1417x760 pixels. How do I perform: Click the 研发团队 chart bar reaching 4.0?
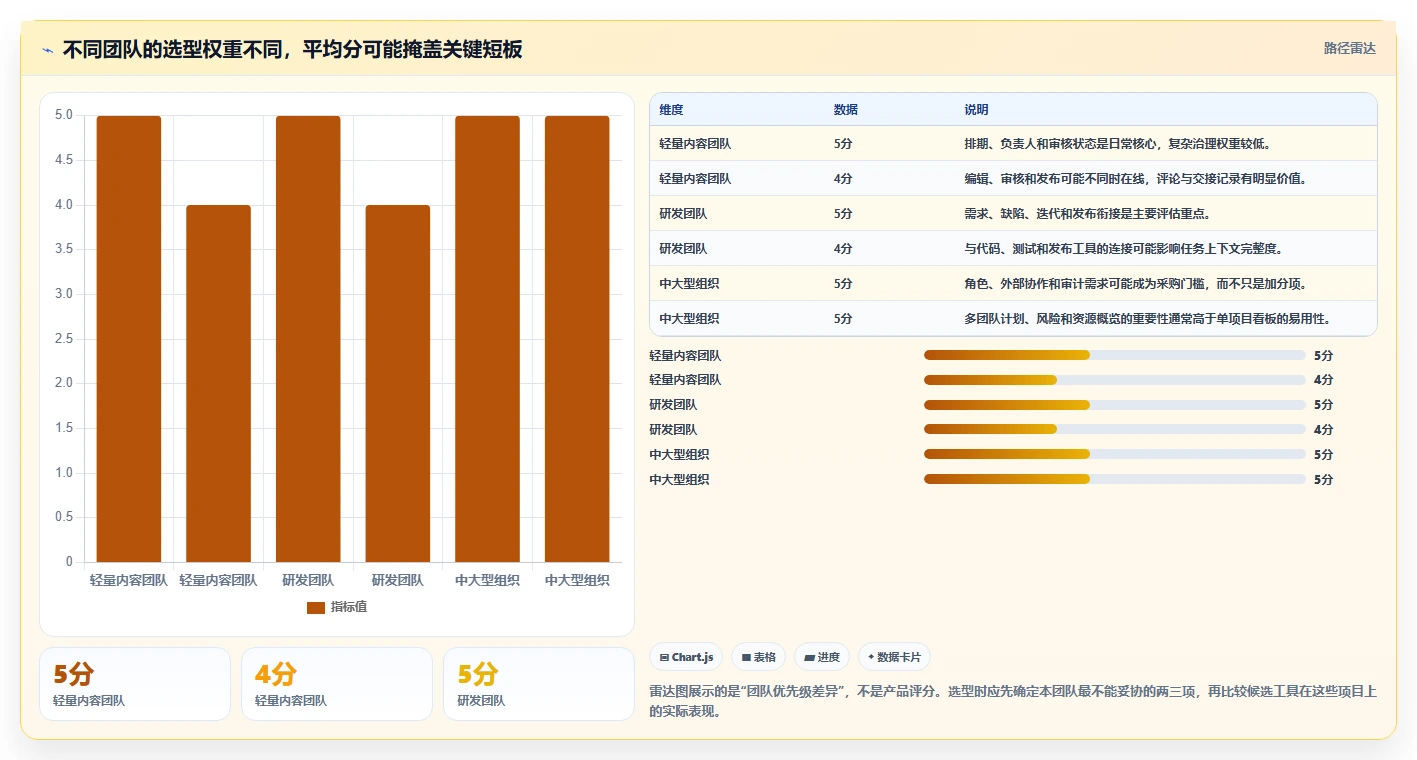(397, 384)
